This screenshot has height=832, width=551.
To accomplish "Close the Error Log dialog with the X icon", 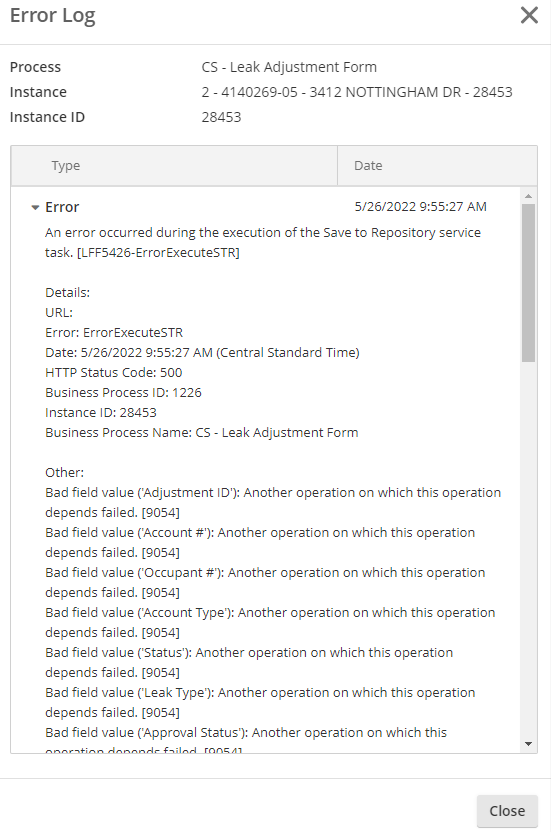I will tap(529, 15).
